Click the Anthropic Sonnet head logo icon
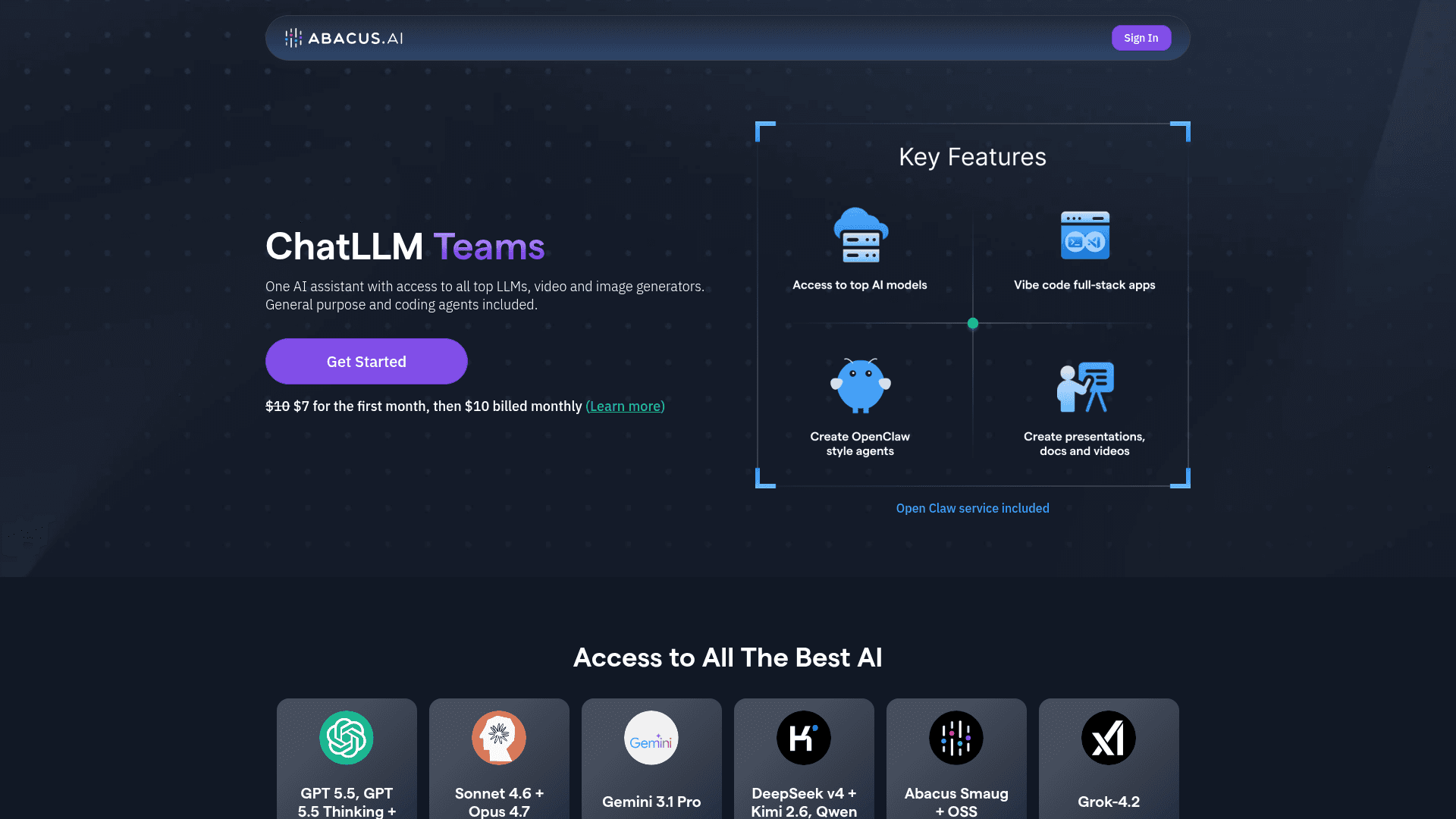This screenshot has height=819, width=1456. click(x=499, y=738)
